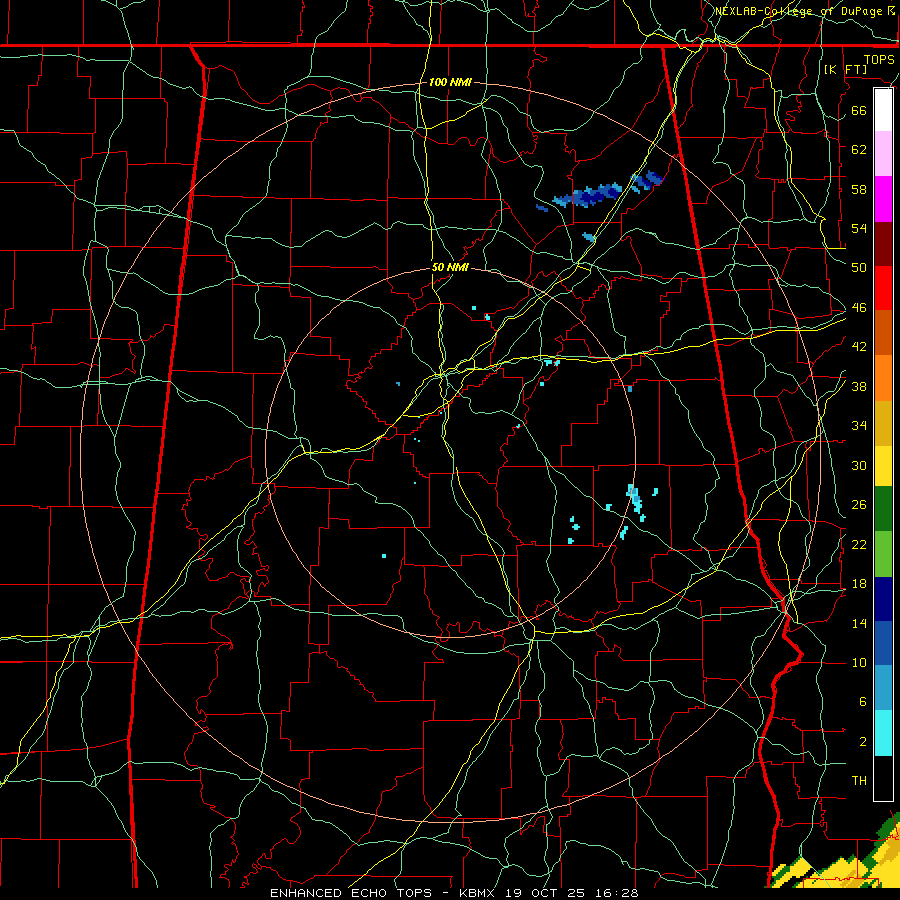The image size is (900, 900).
Task: Click the 38 legend value
Action: point(859,386)
